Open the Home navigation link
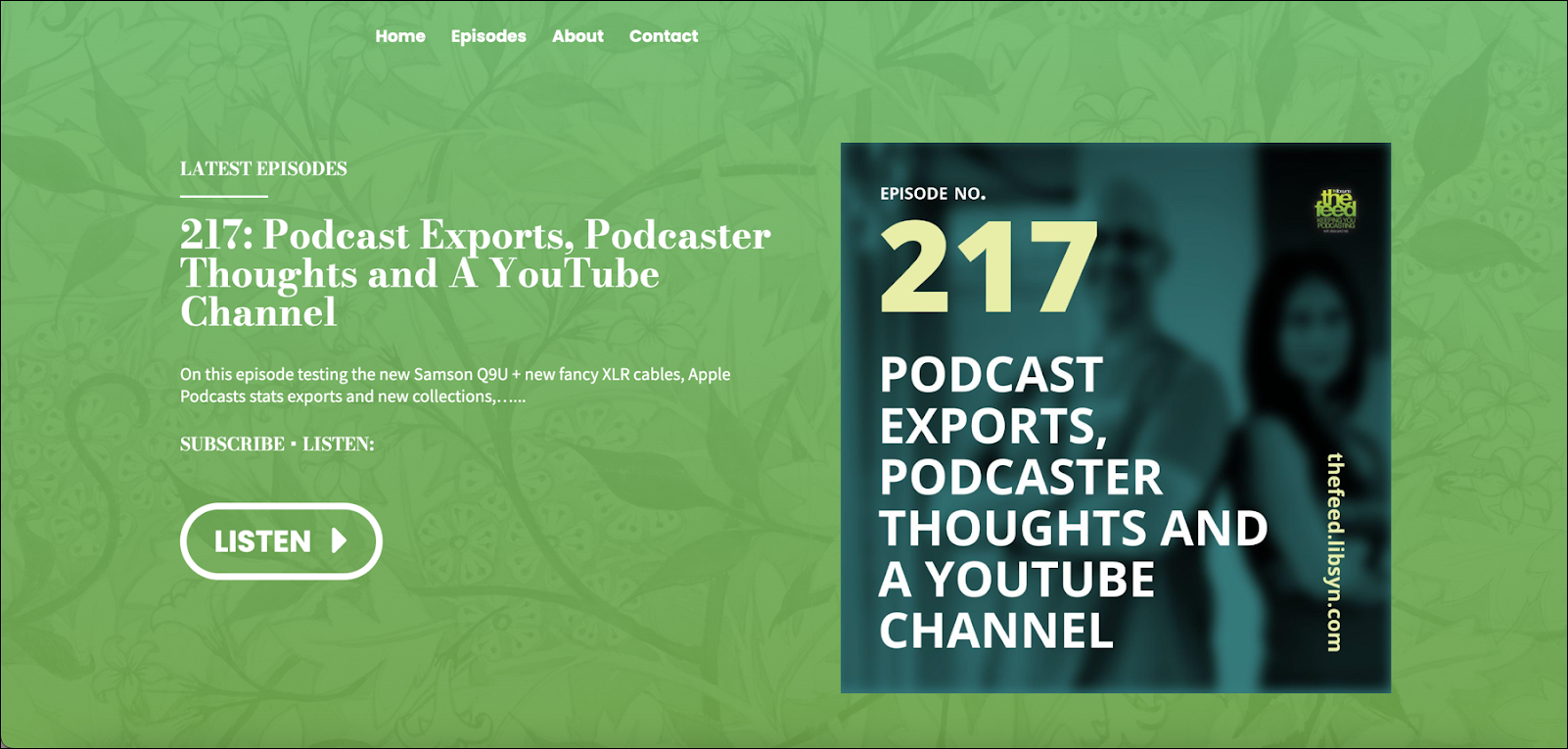Screen dimensions: 1568x749 coord(400,36)
